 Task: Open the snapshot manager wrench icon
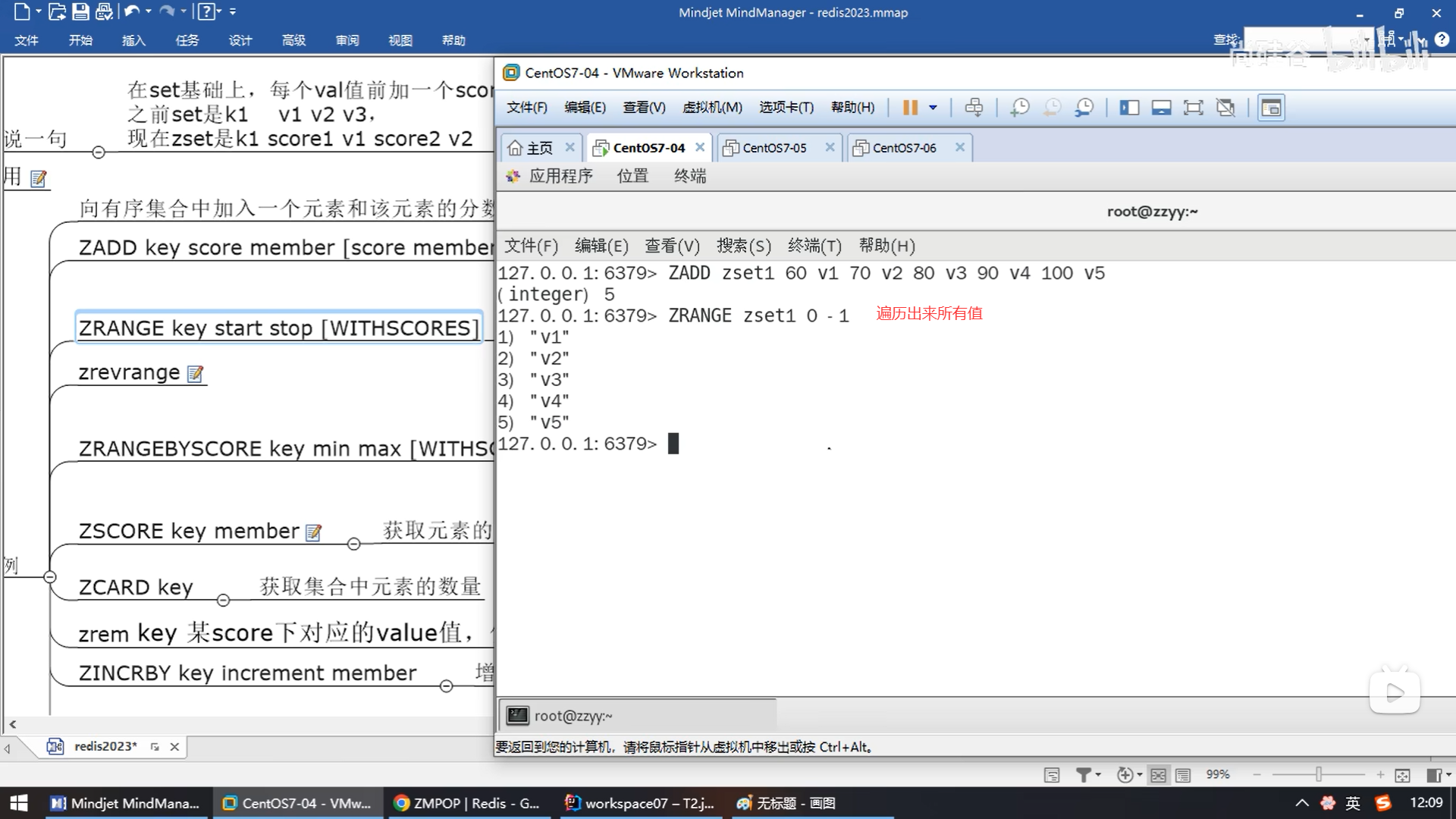tap(1084, 108)
